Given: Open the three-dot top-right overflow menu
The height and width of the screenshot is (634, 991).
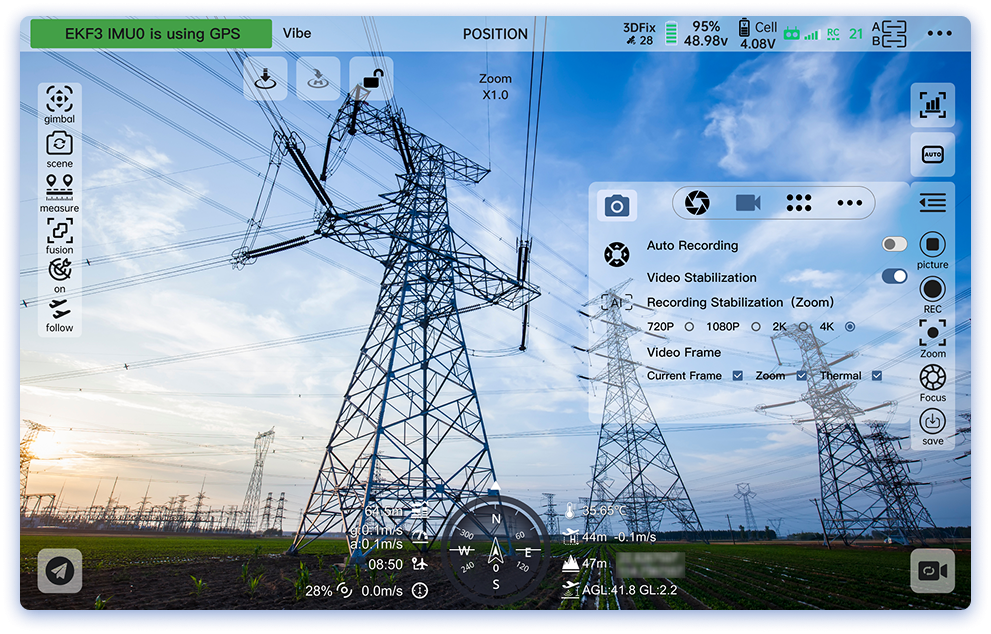Looking at the screenshot, I should click(x=939, y=33).
